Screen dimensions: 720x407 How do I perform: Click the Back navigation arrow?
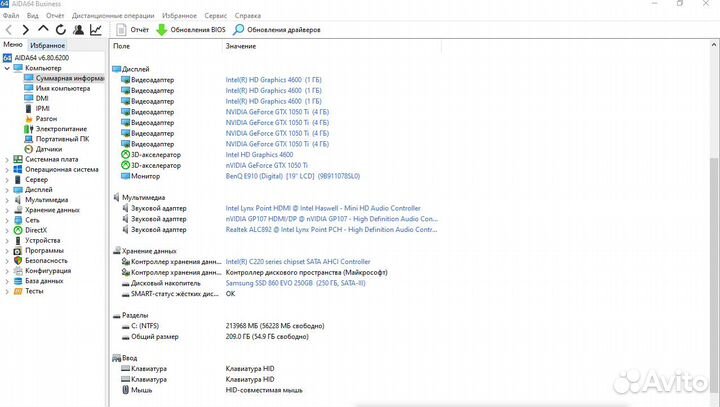[10, 30]
